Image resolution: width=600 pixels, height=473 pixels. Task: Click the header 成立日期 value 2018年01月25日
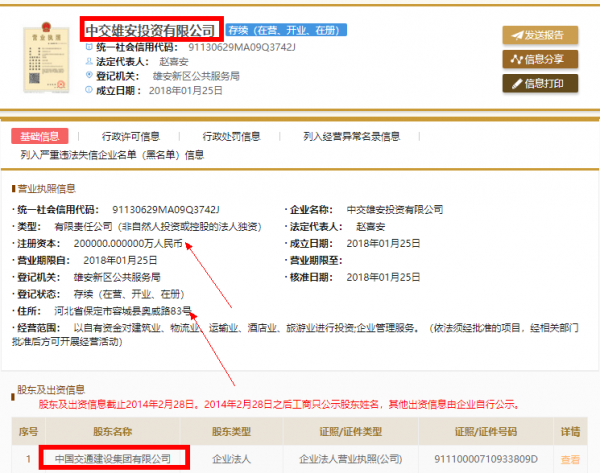coord(186,91)
